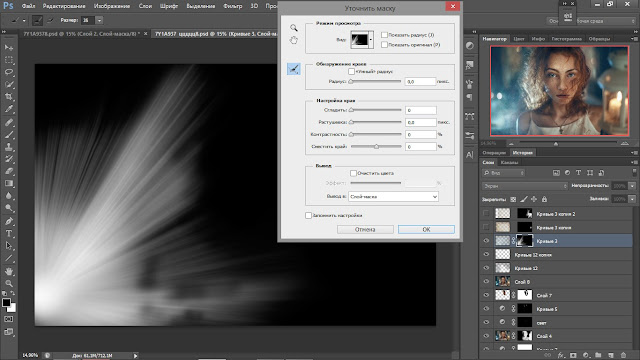The height and width of the screenshot is (360, 640).
Task: Select the Refine Radius brush in the dialog
Action: click(x=293, y=69)
